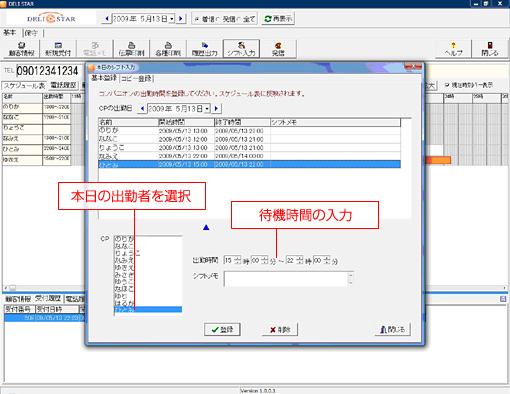Go to previous CP attendance date in dialog

pos(142,108)
